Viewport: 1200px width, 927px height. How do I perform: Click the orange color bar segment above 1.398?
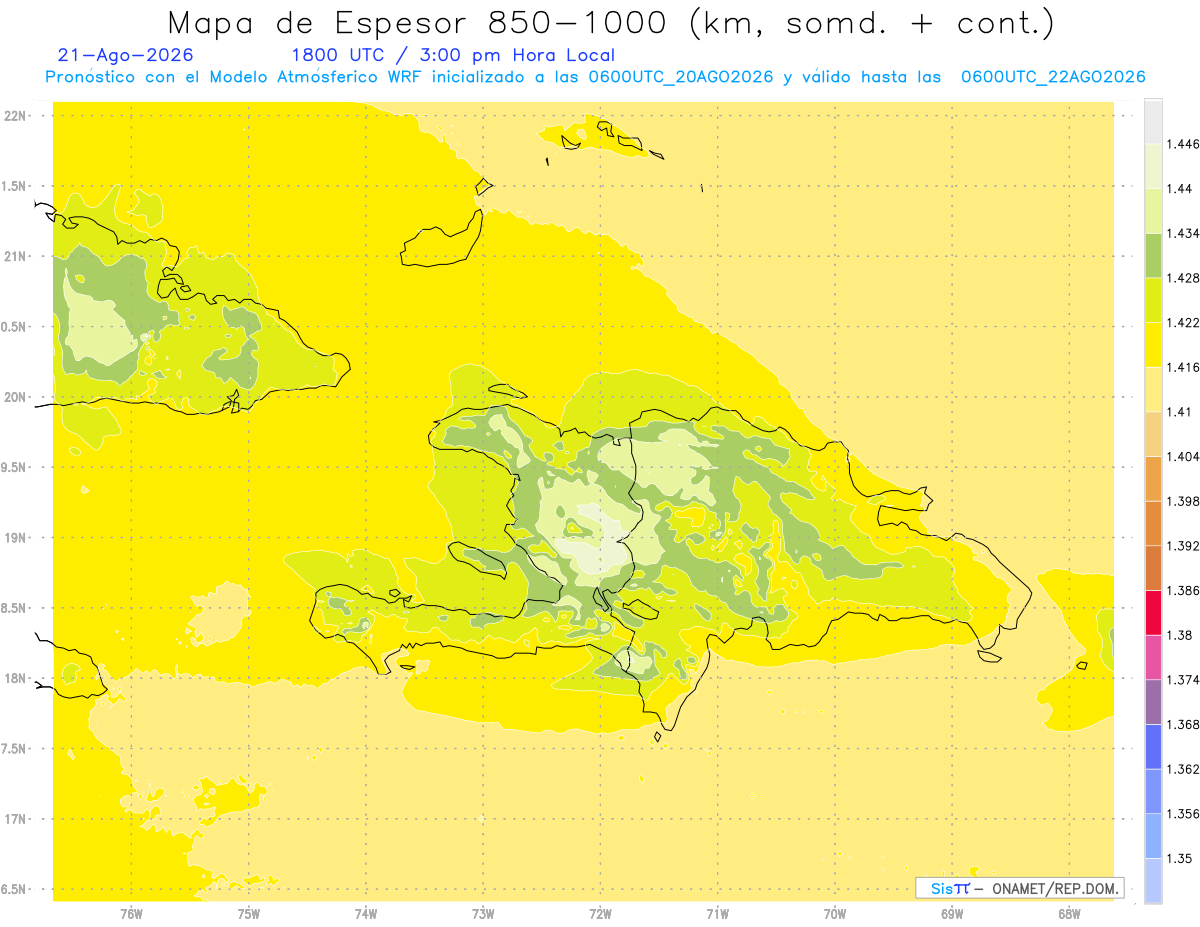(x=1153, y=478)
